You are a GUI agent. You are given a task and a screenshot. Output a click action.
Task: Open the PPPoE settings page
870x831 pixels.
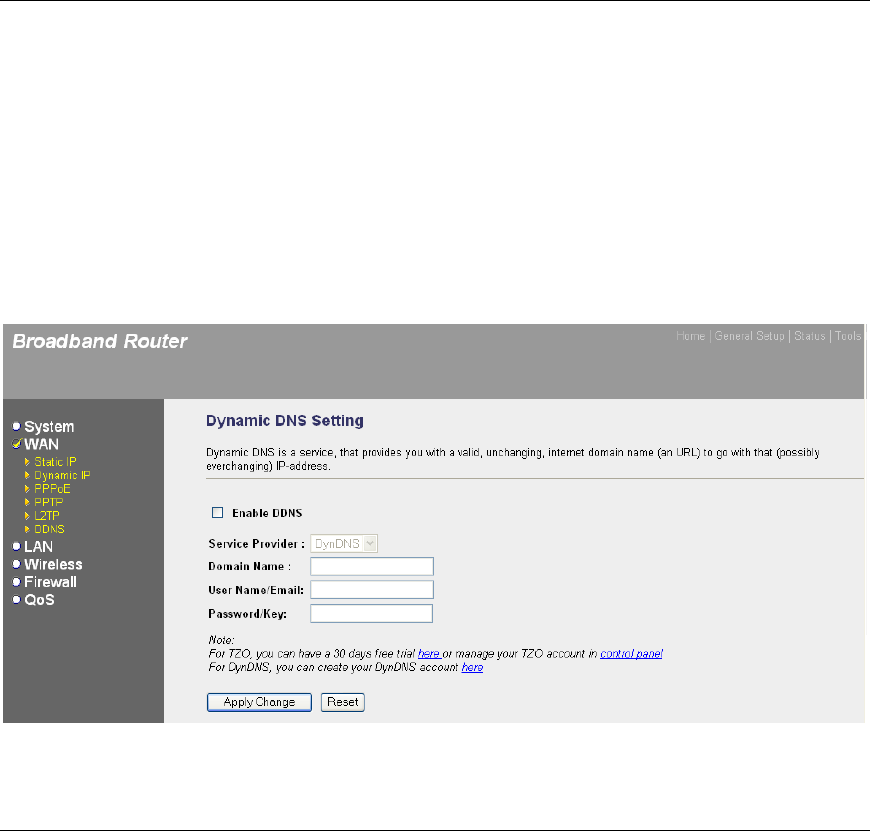pyautogui.click(x=52, y=489)
